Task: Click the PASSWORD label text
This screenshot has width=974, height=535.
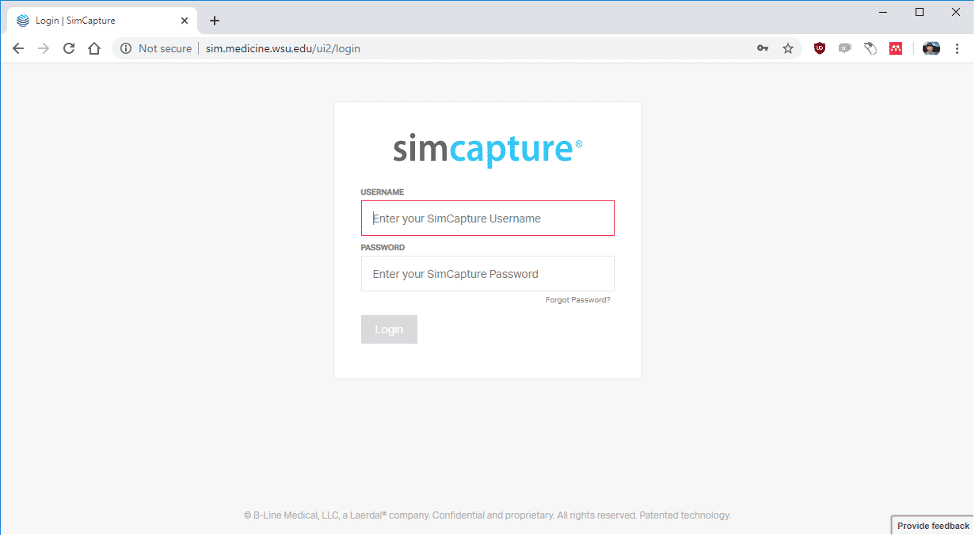Action: (383, 247)
